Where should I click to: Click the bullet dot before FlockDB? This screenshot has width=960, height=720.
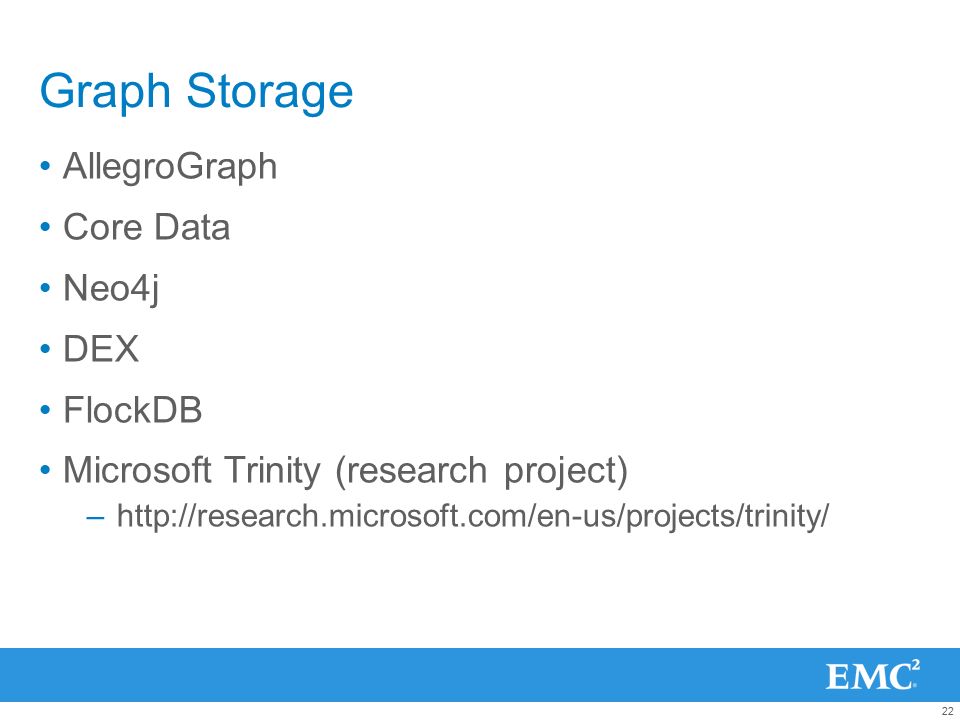45,410
